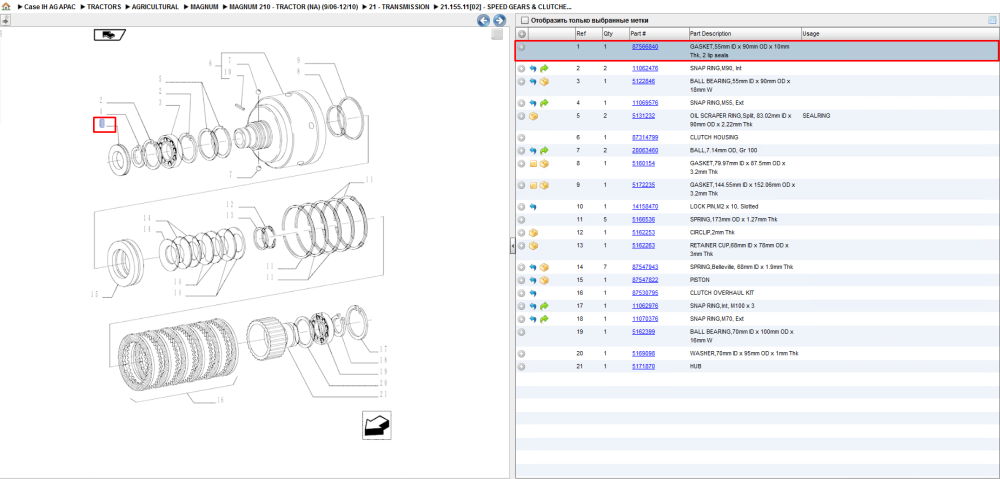
Task: Click the yellow note icon on ref 8 row
Action: [x=533, y=164]
